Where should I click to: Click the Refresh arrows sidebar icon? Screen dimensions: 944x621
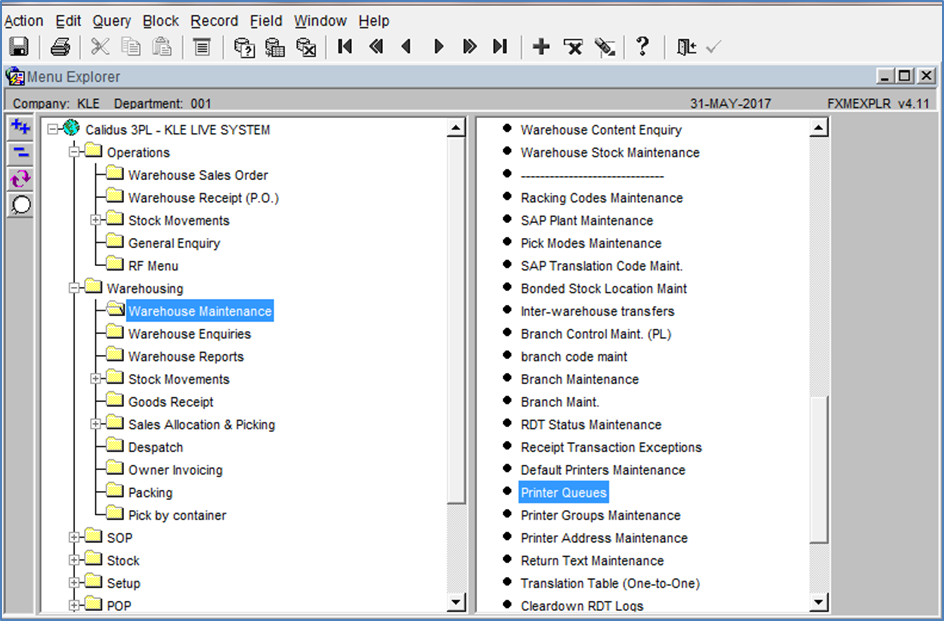pos(20,179)
